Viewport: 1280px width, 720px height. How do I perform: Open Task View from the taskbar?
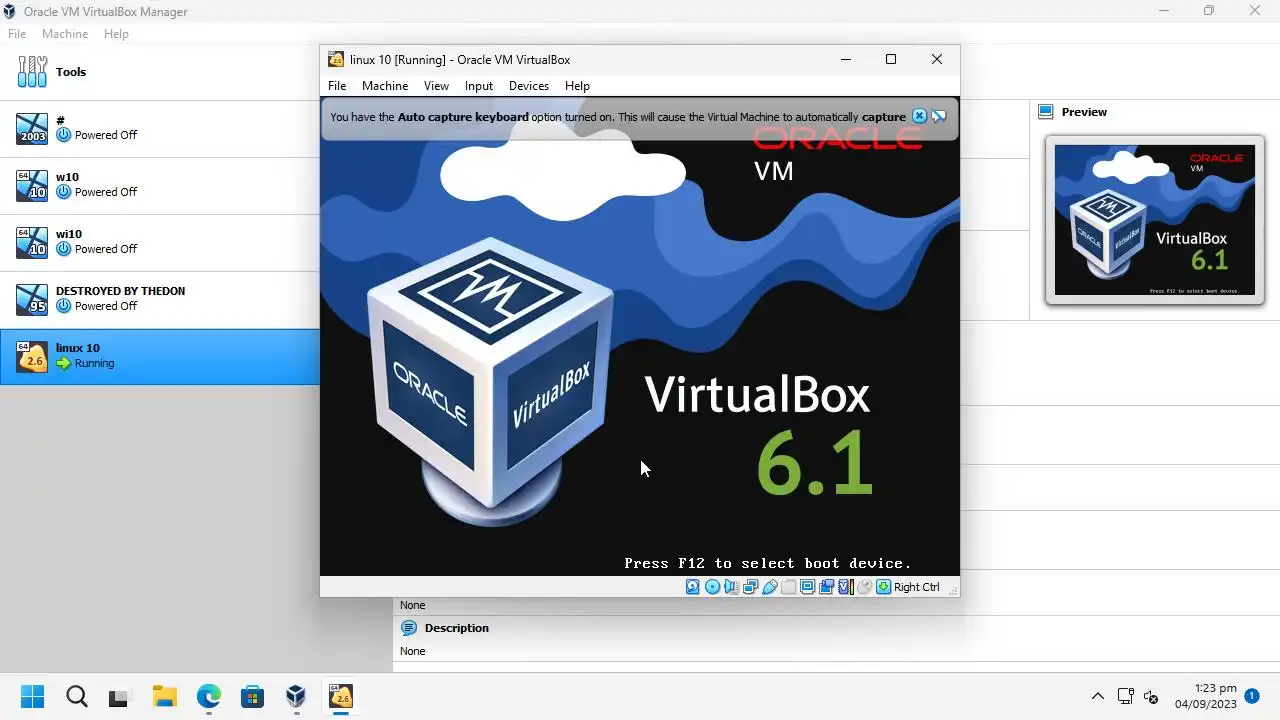[x=120, y=697]
